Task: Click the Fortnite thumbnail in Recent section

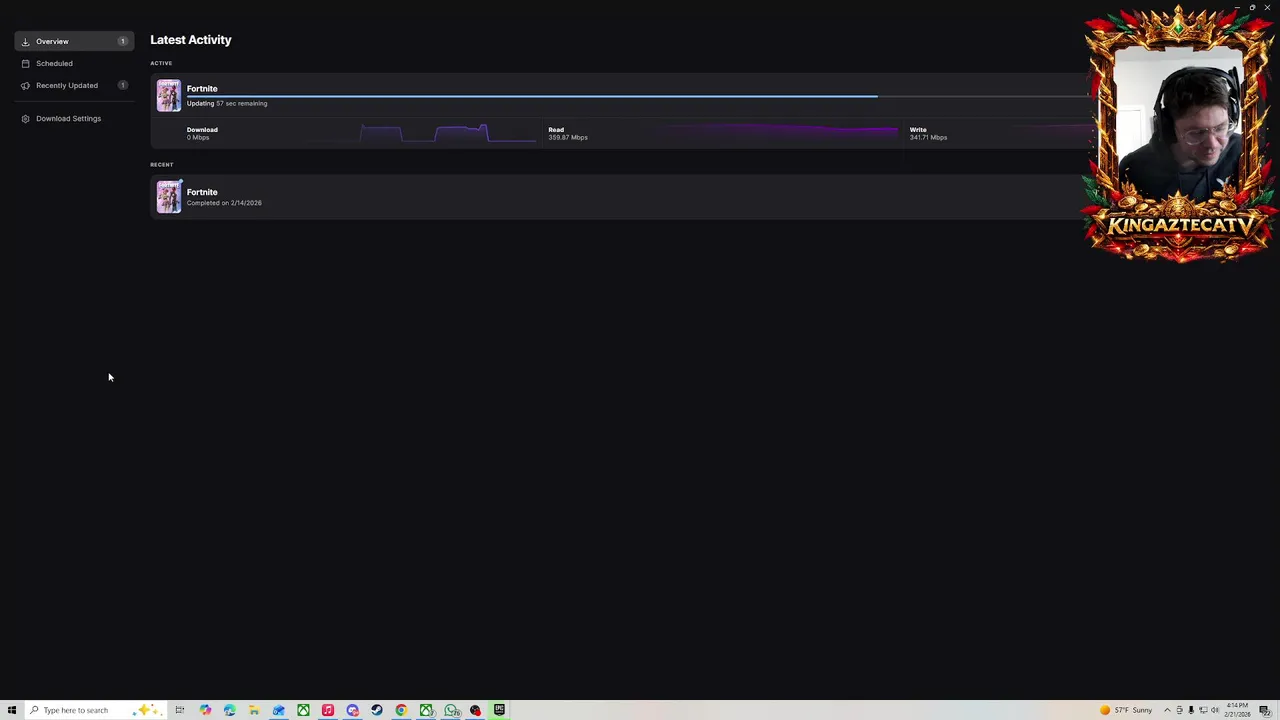Action: 168,196
